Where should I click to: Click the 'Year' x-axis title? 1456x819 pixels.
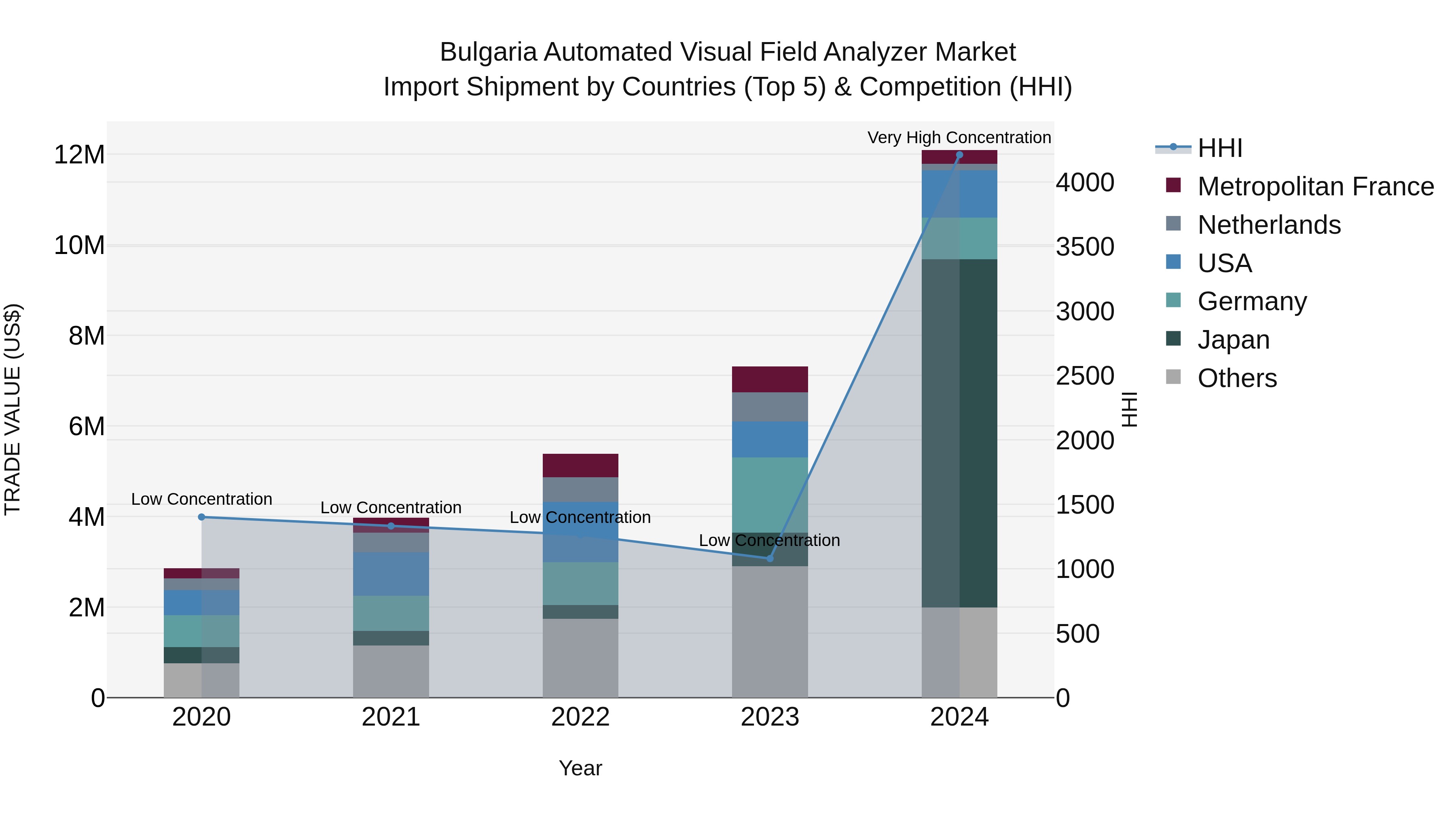[580, 768]
